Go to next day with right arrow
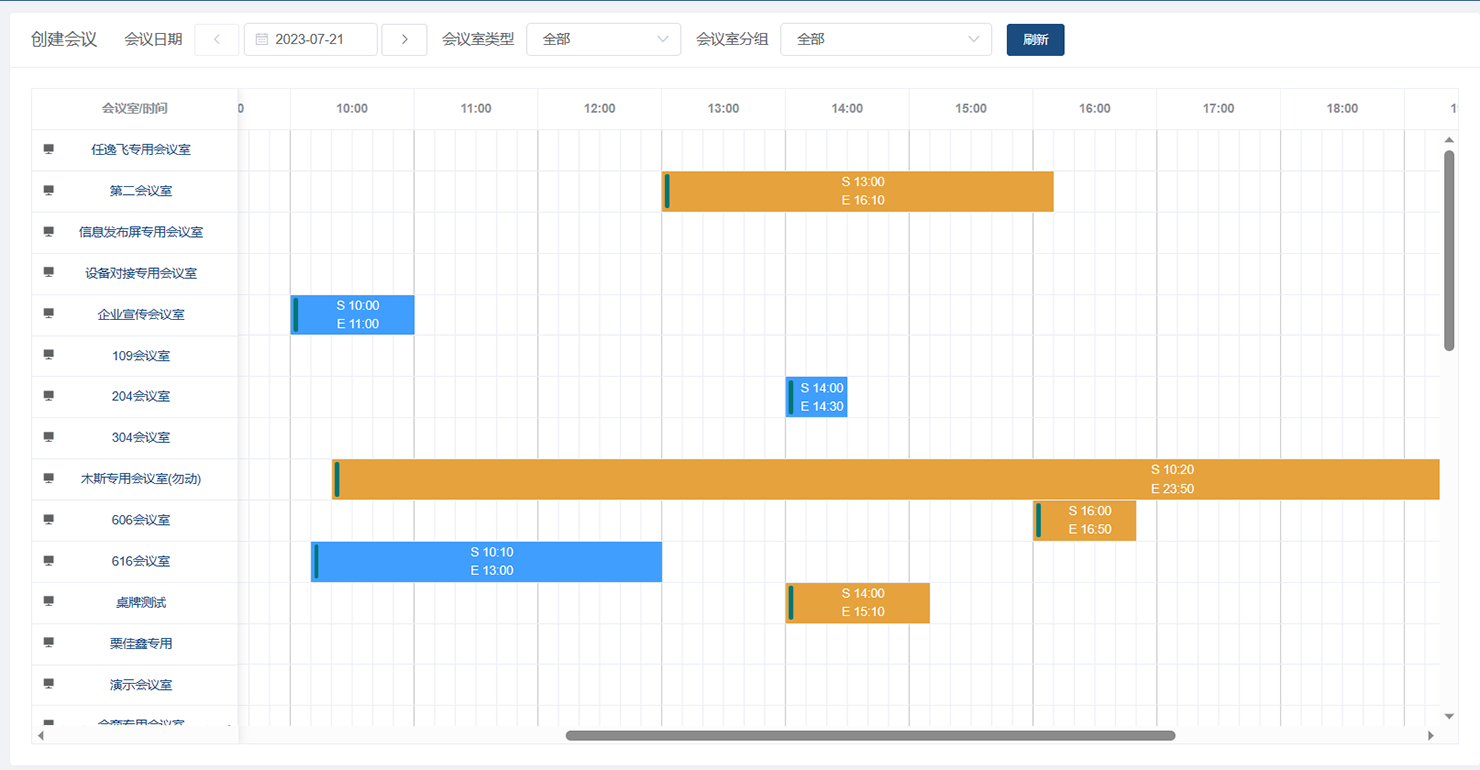This screenshot has width=1480, height=770. [404, 40]
